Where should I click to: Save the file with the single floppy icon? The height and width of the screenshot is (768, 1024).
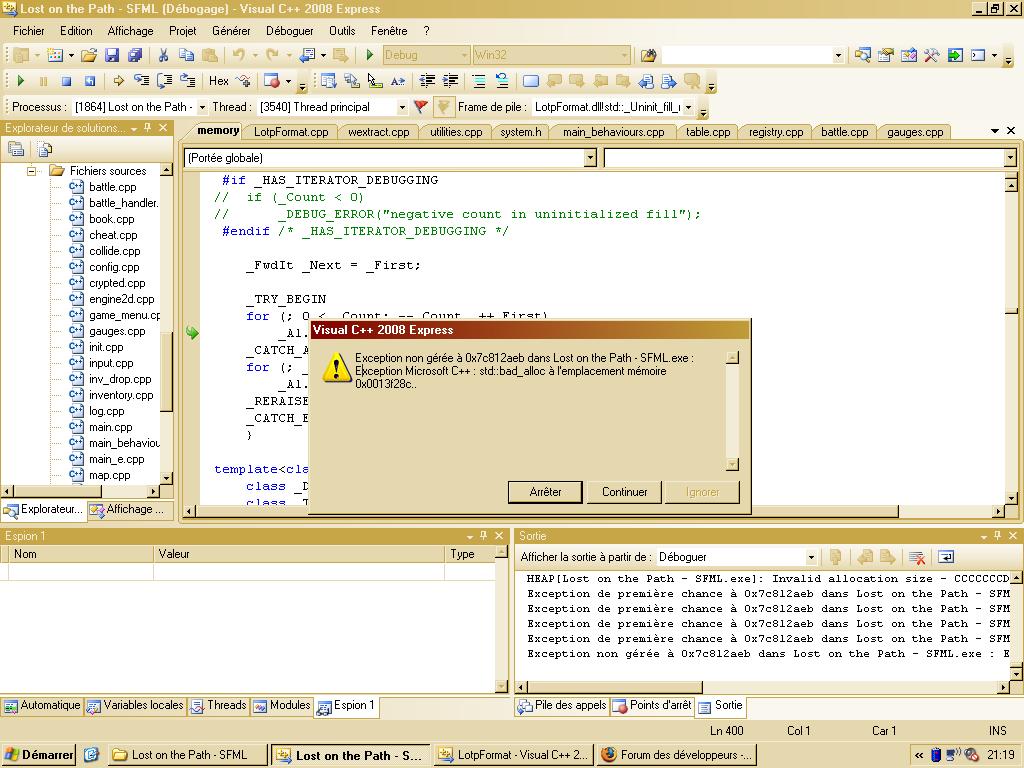point(112,56)
